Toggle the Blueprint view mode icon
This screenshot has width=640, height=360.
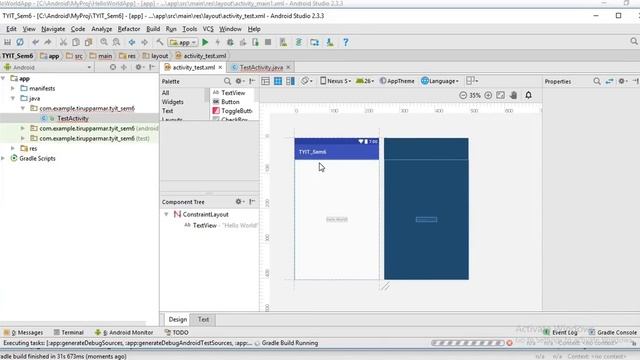pos(278,81)
